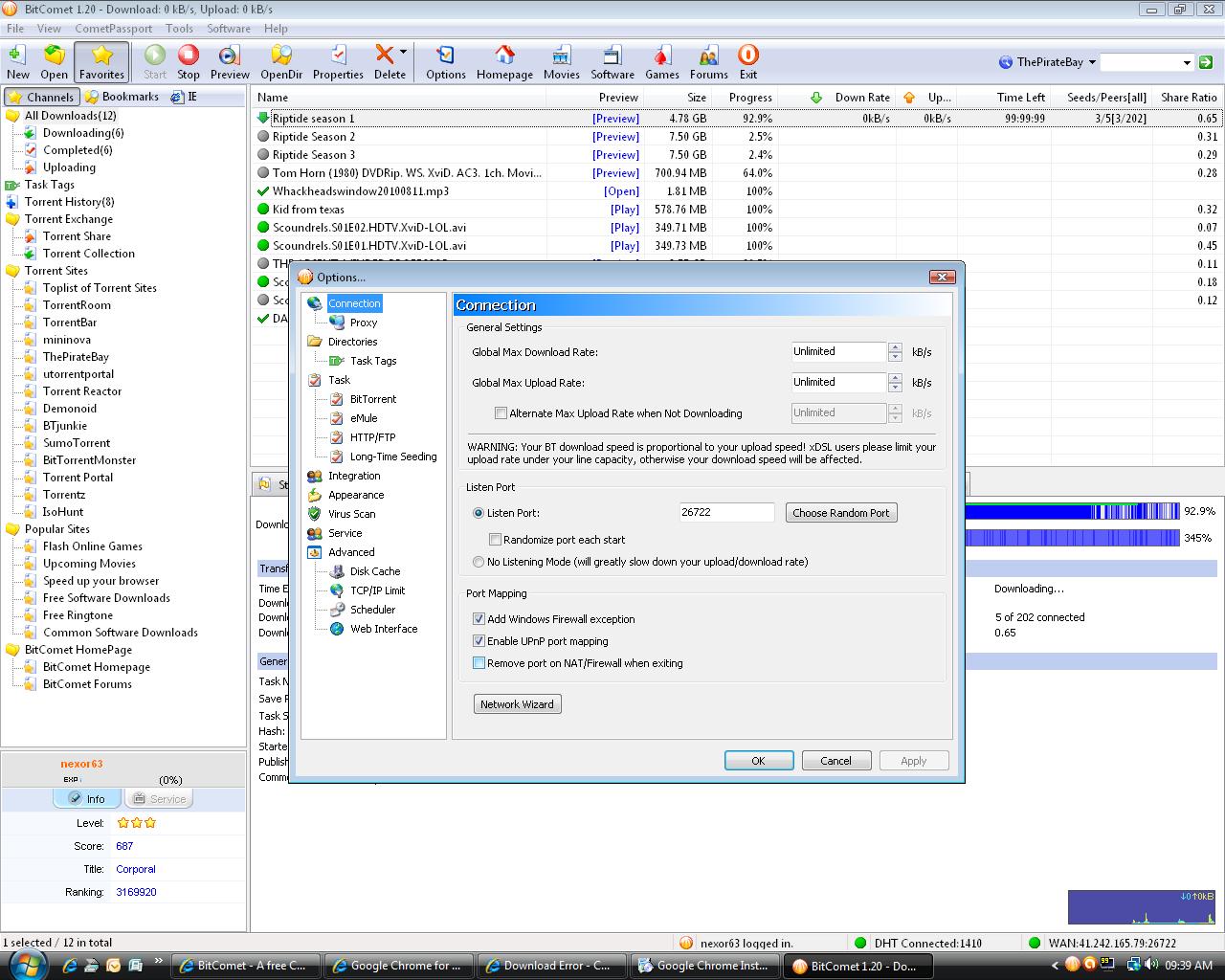Open the View menu
This screenshot has width=1225, height=980.
click(x=49, y=29)
